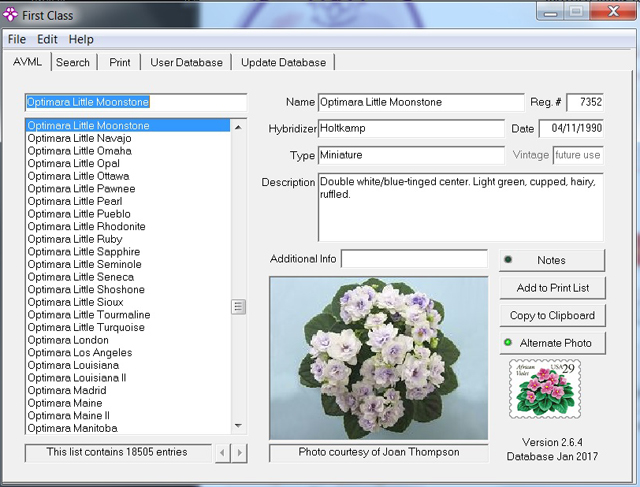Click the First Class violet app icon
The width and height of the screenshot is (640, 487).
point(10,15)
